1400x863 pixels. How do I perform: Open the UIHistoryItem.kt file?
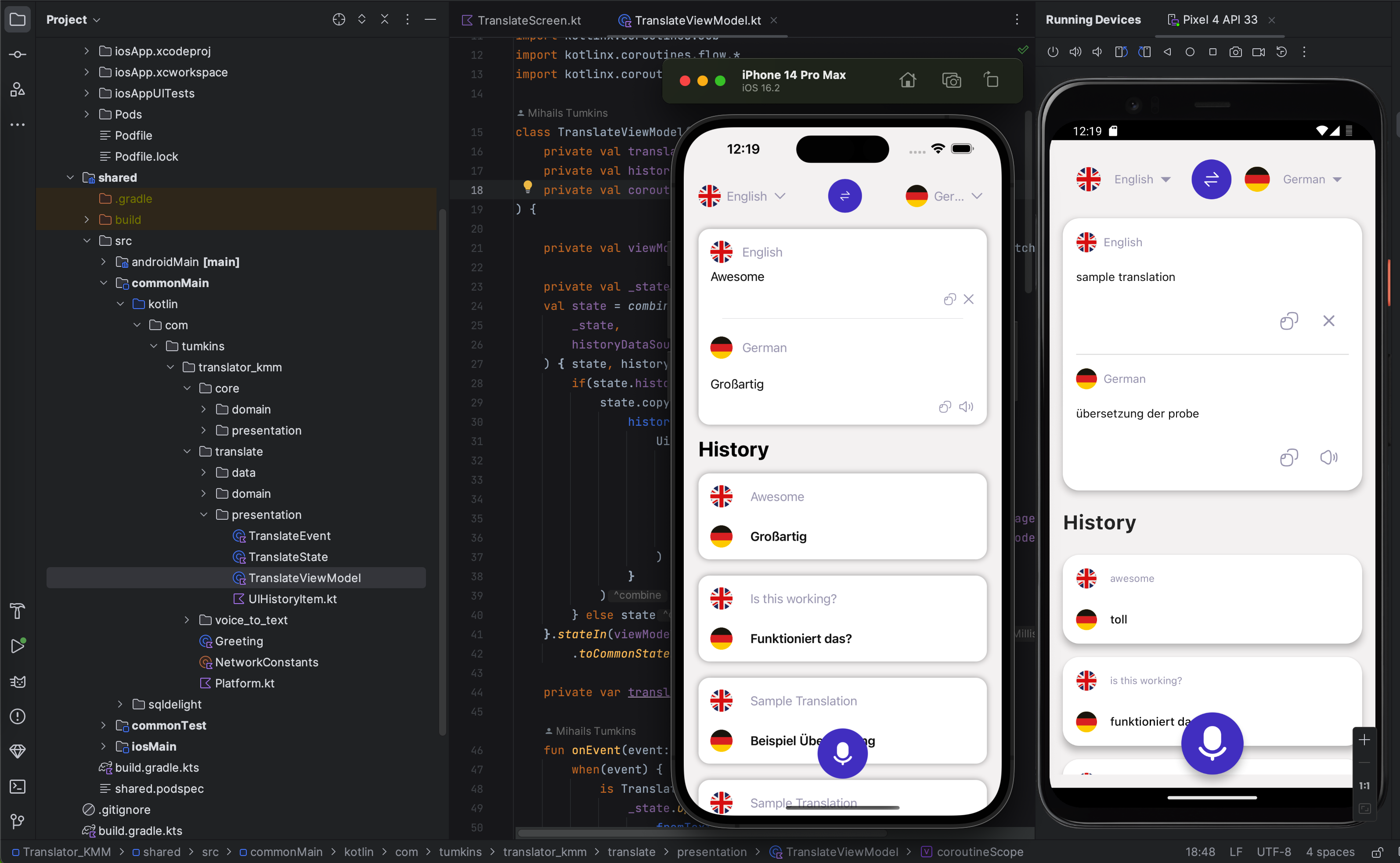[292, 599]
